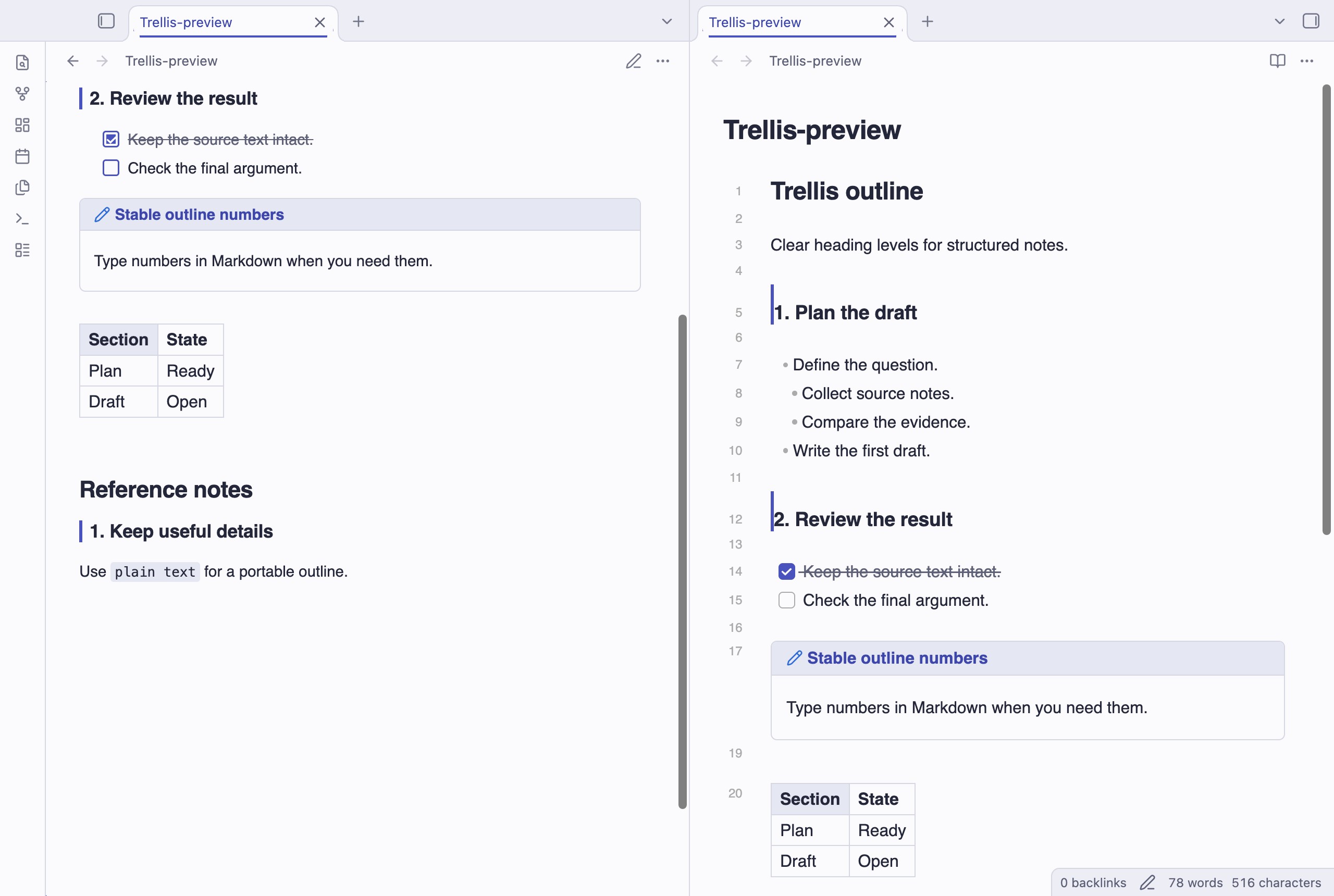Open the left tab group dropdown chevron

click(666, 22)
